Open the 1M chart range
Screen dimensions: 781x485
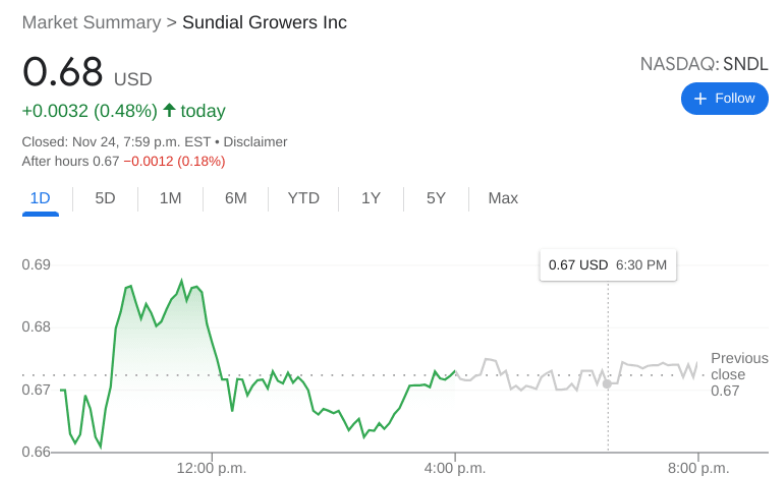coord(170,198)
